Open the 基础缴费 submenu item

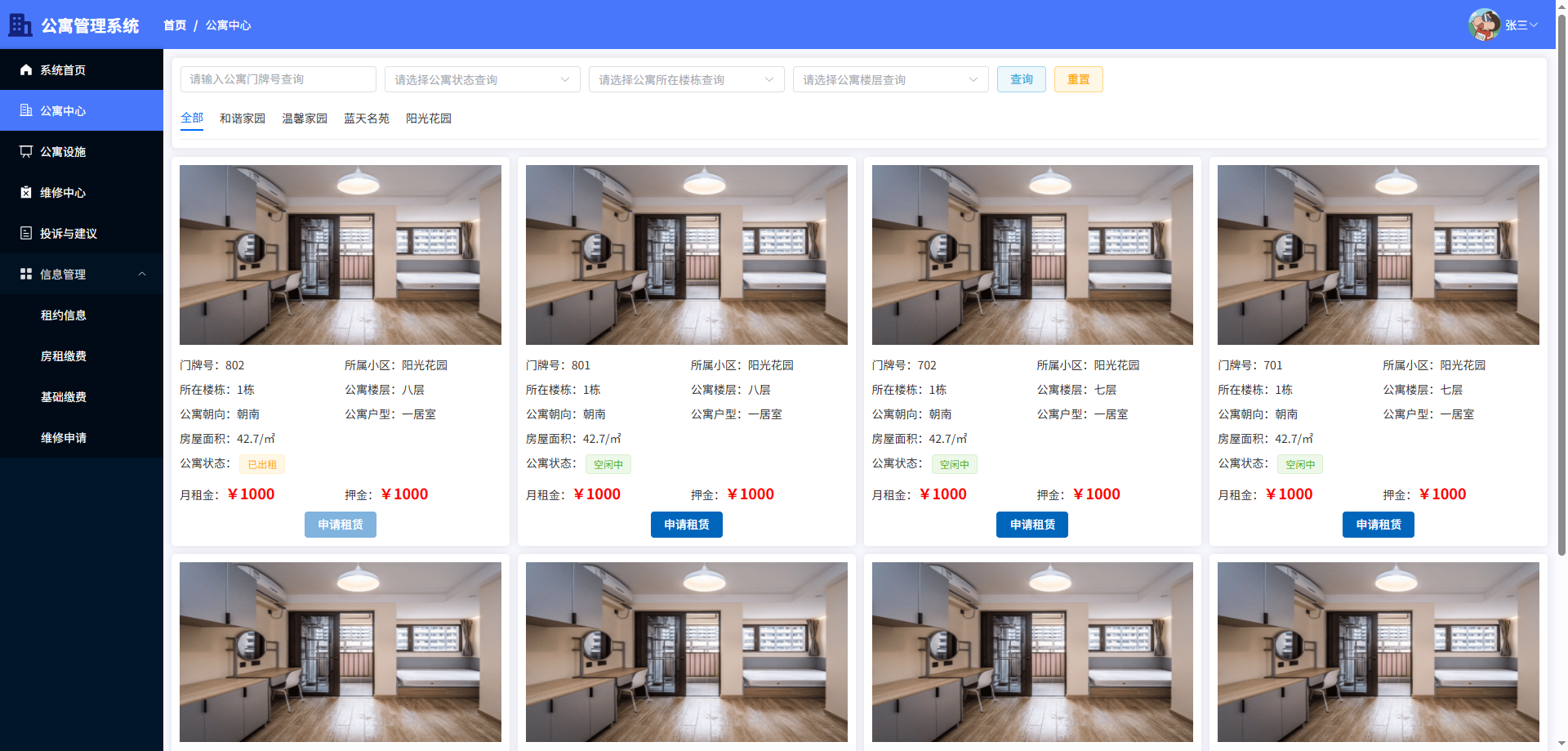pos(82,396)
